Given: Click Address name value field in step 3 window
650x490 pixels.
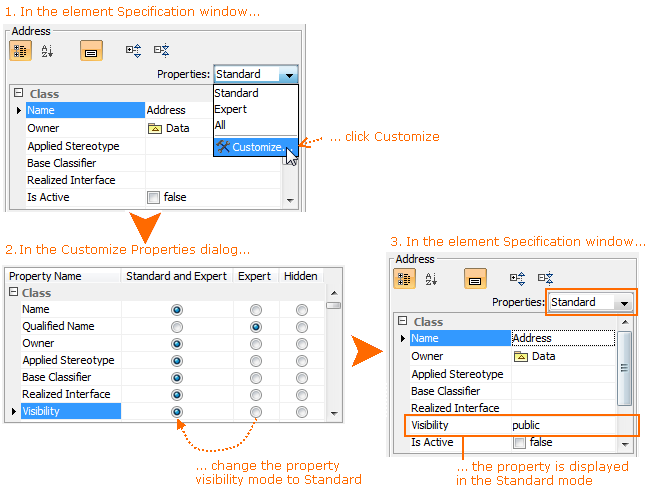Looking at the screenshot, I should pos(563,338).
